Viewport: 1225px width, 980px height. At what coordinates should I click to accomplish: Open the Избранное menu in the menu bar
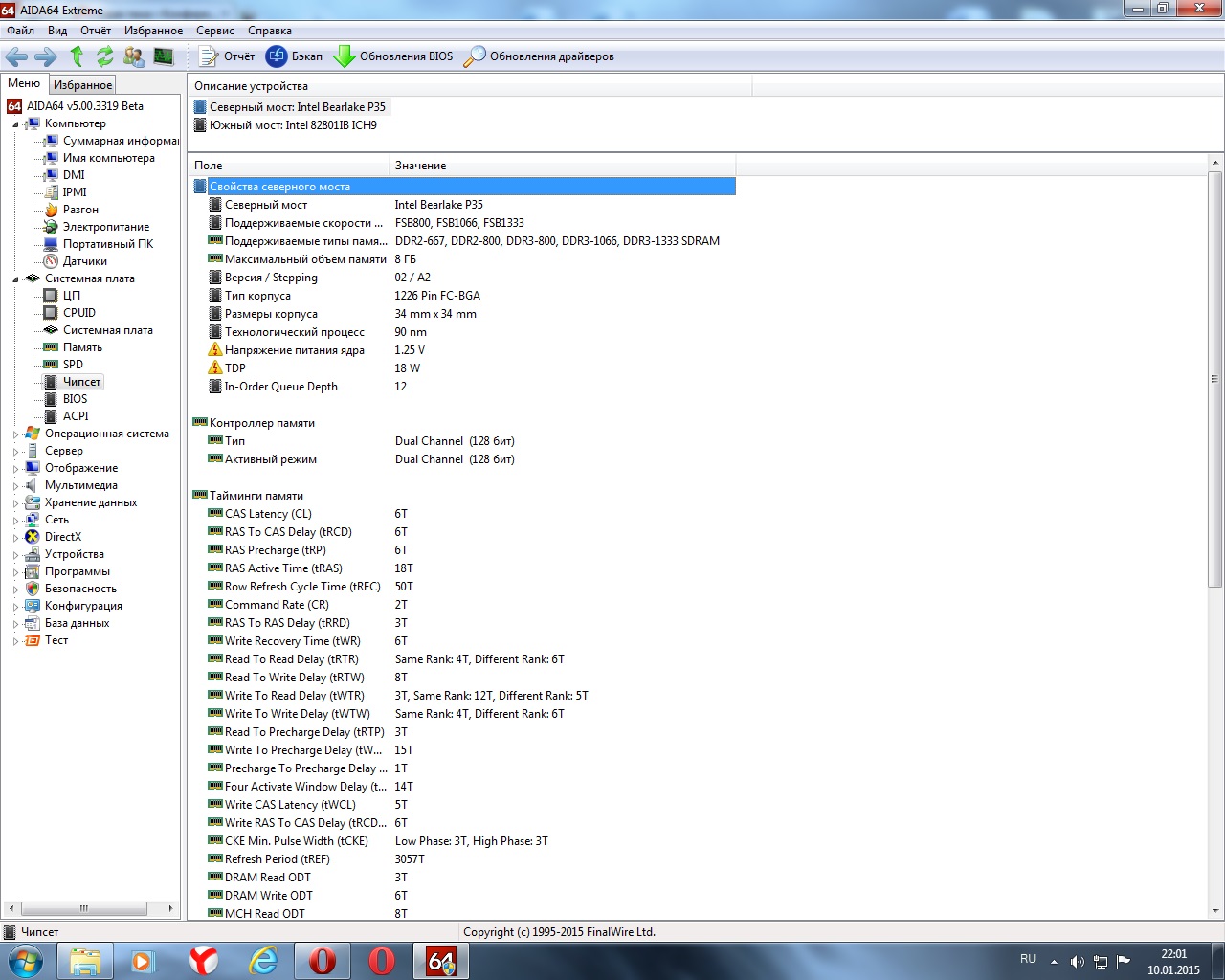(153, 31)
